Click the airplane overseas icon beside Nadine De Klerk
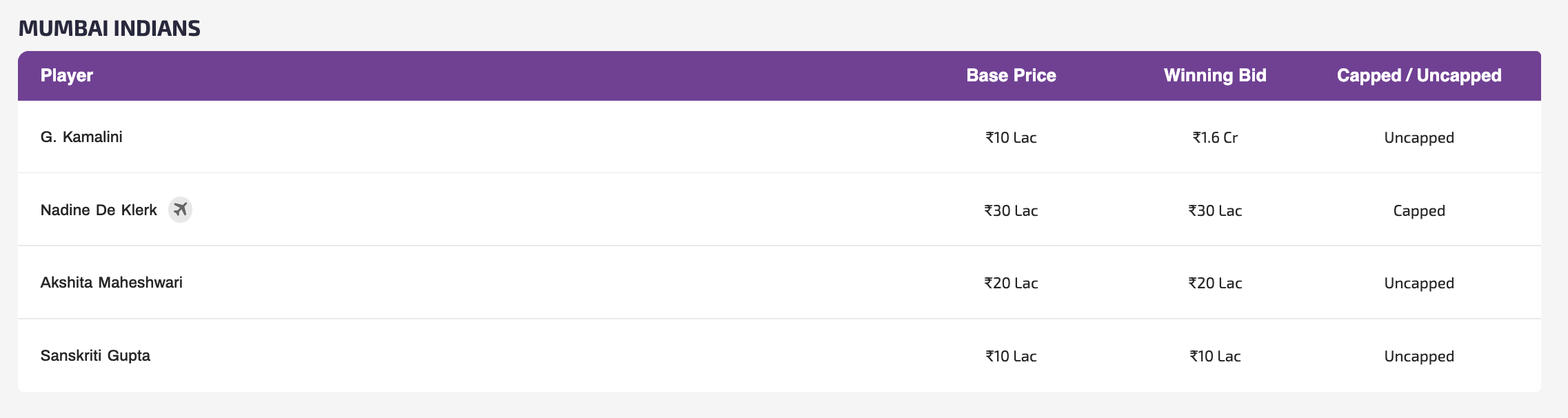 [180, 209]
